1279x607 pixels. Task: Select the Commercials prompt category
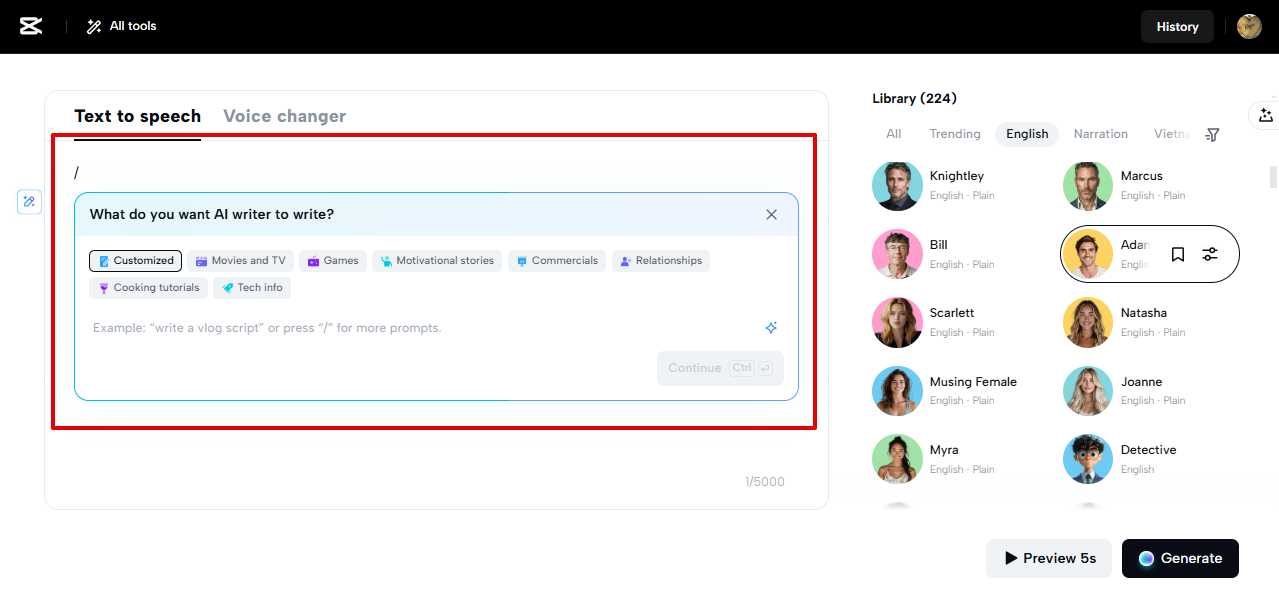tap(557, 261)
